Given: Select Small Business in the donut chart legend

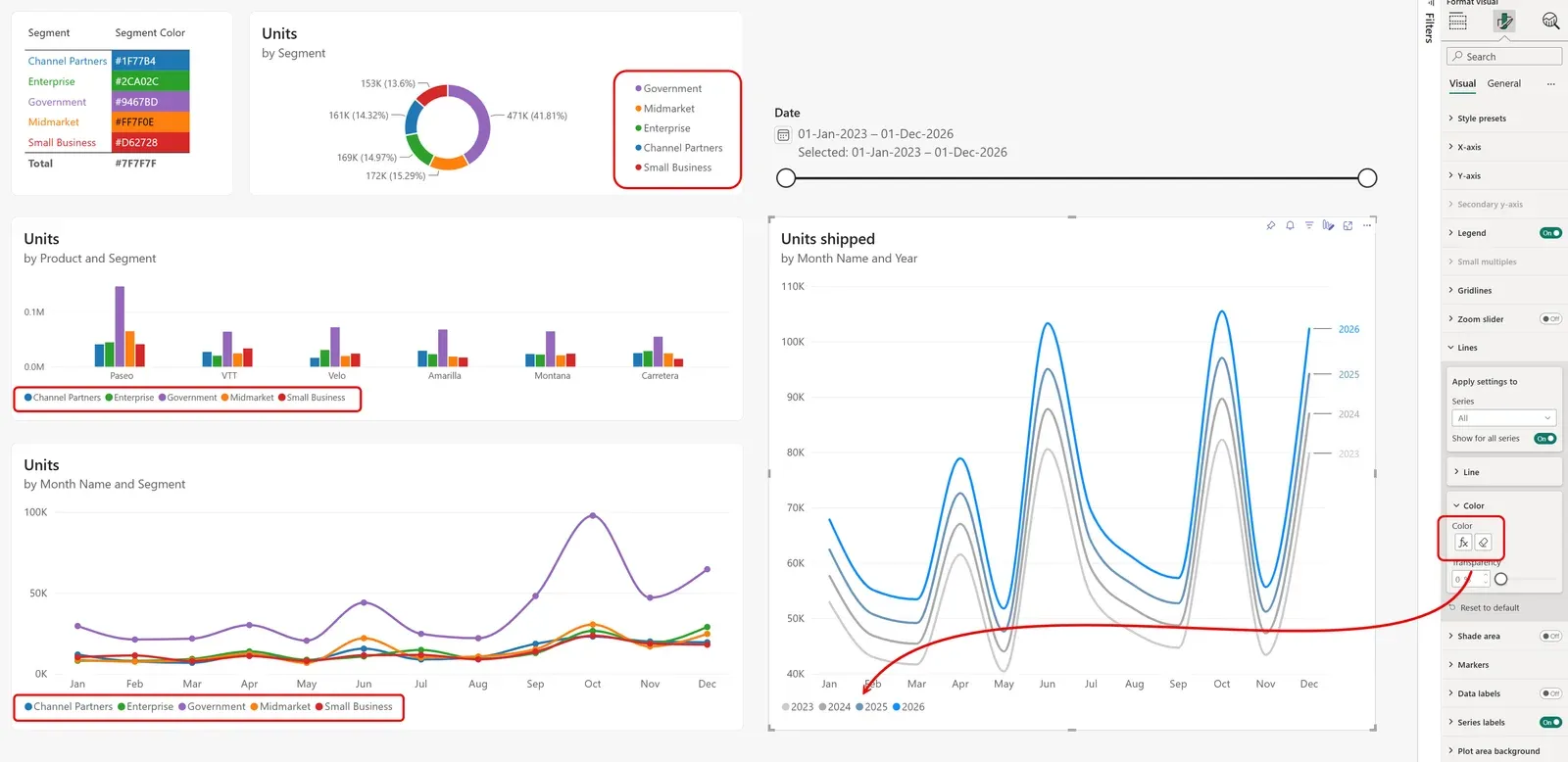Looking at the screenshot, I should [673, 167].
